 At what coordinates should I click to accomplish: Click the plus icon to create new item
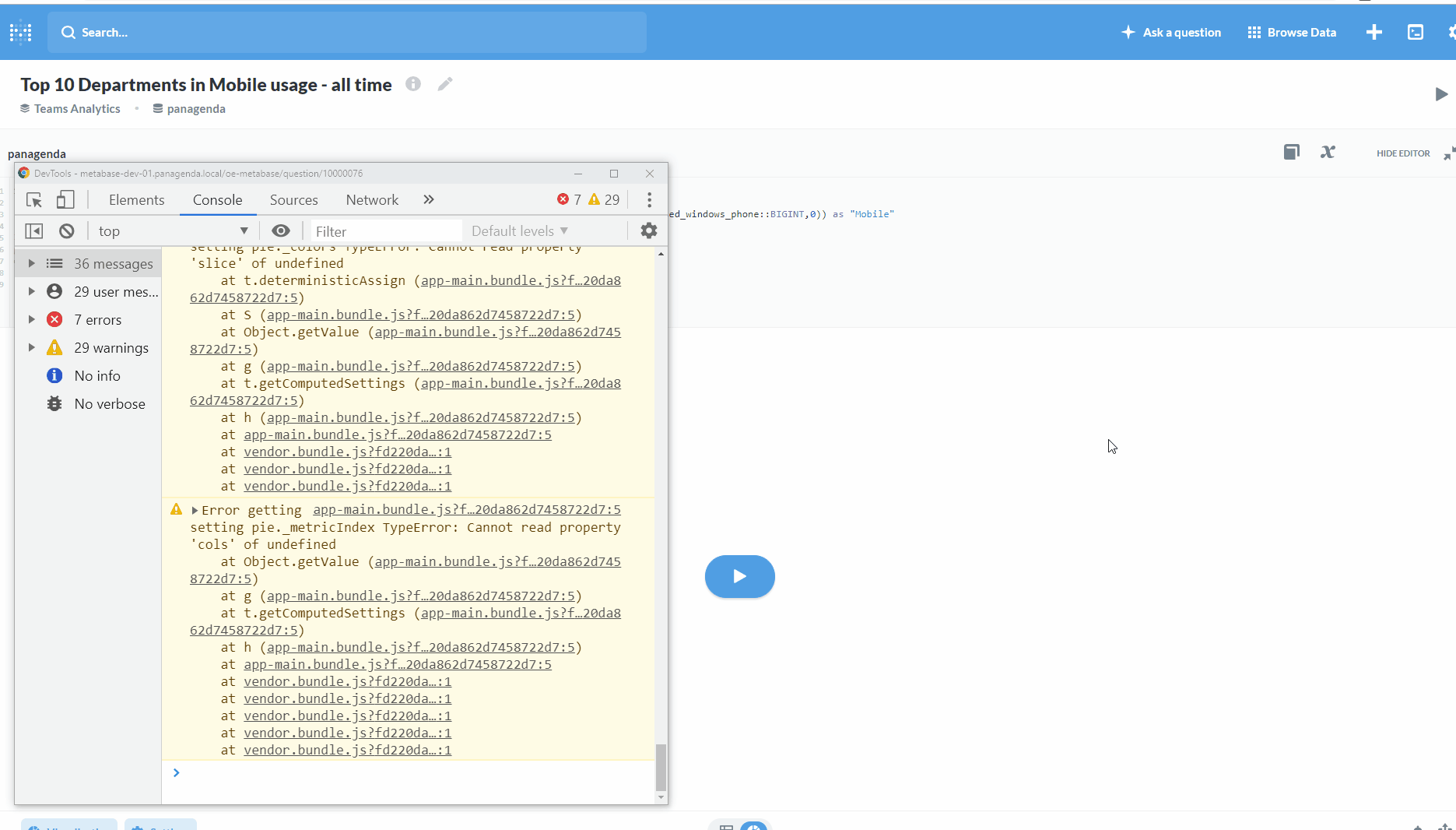(1374, 32)
